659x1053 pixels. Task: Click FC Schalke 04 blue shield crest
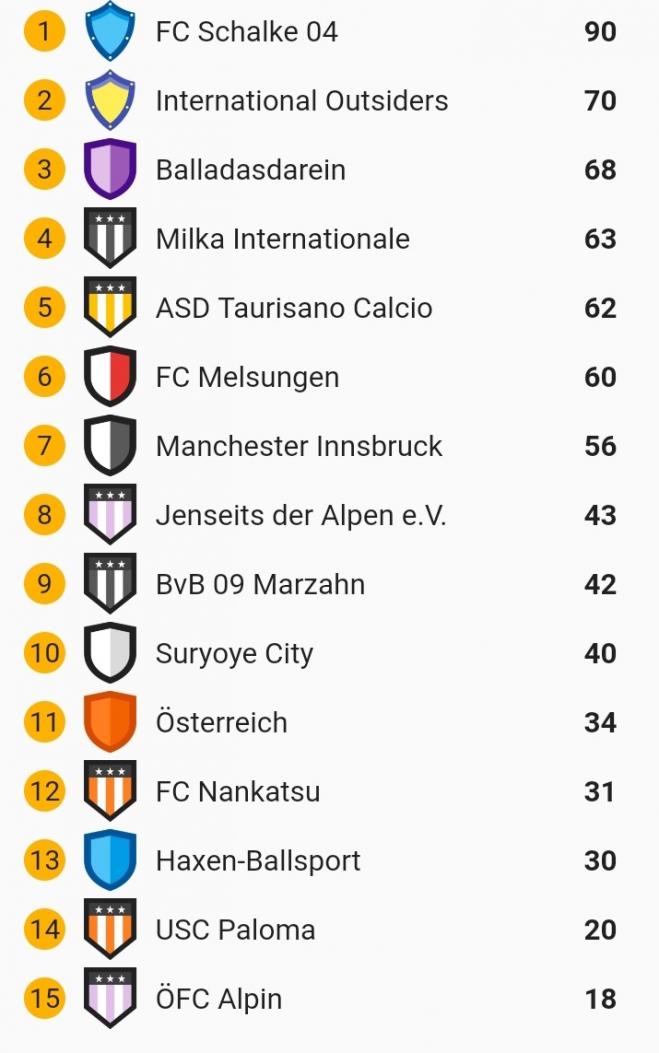coord(110,31)
